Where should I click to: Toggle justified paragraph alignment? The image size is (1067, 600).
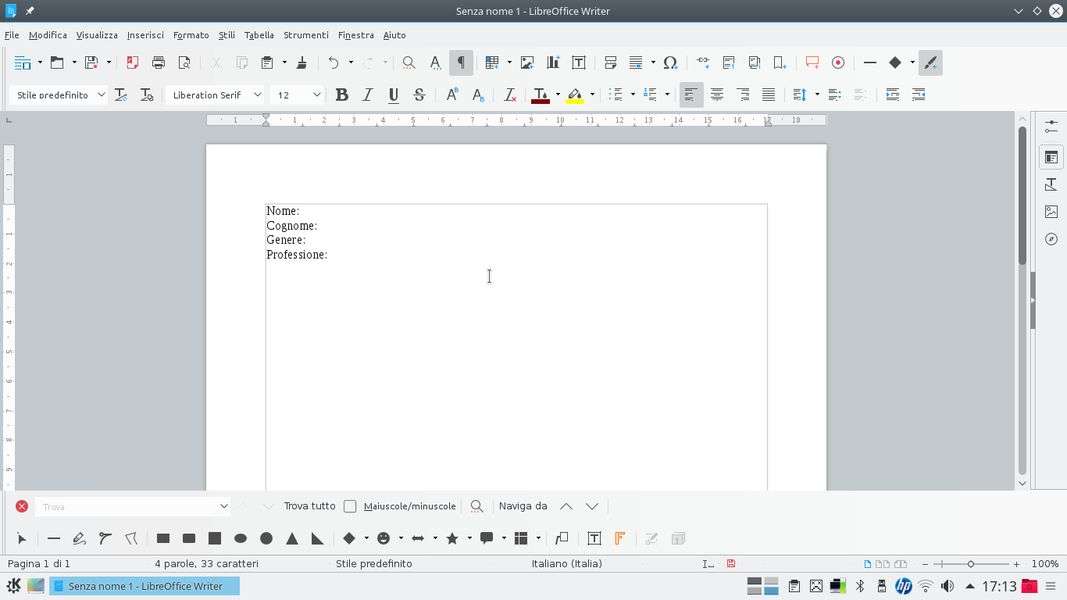click(768, 95)
